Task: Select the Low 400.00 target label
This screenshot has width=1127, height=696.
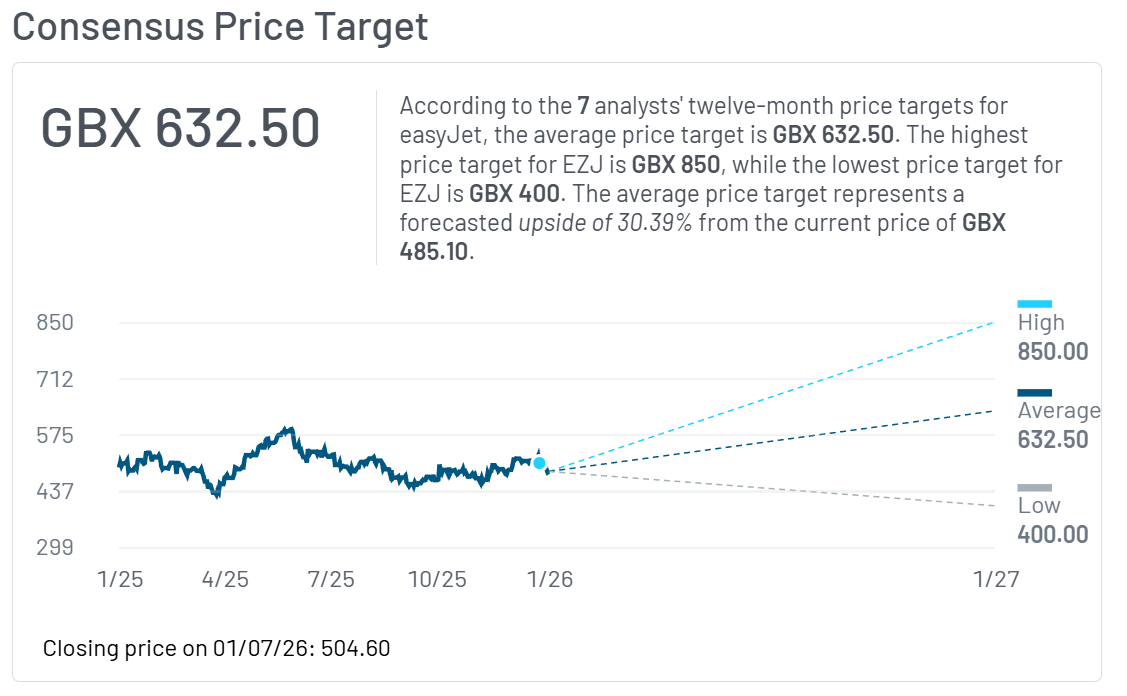Action: [1052, 520]
